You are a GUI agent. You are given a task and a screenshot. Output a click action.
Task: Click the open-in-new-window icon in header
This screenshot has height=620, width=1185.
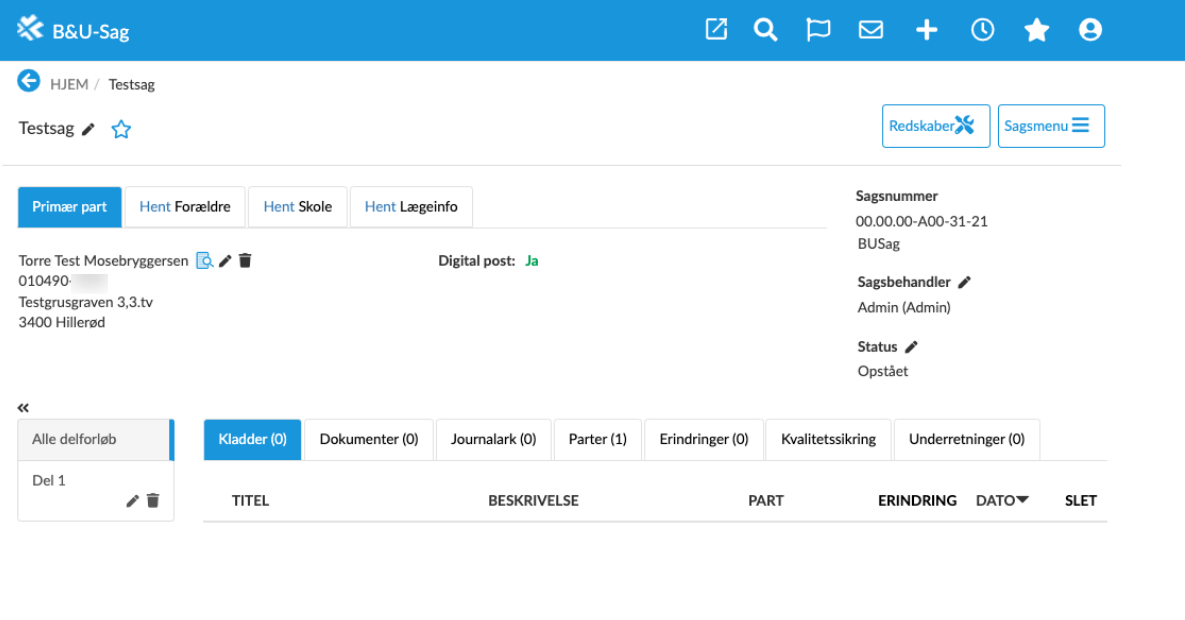716,30
